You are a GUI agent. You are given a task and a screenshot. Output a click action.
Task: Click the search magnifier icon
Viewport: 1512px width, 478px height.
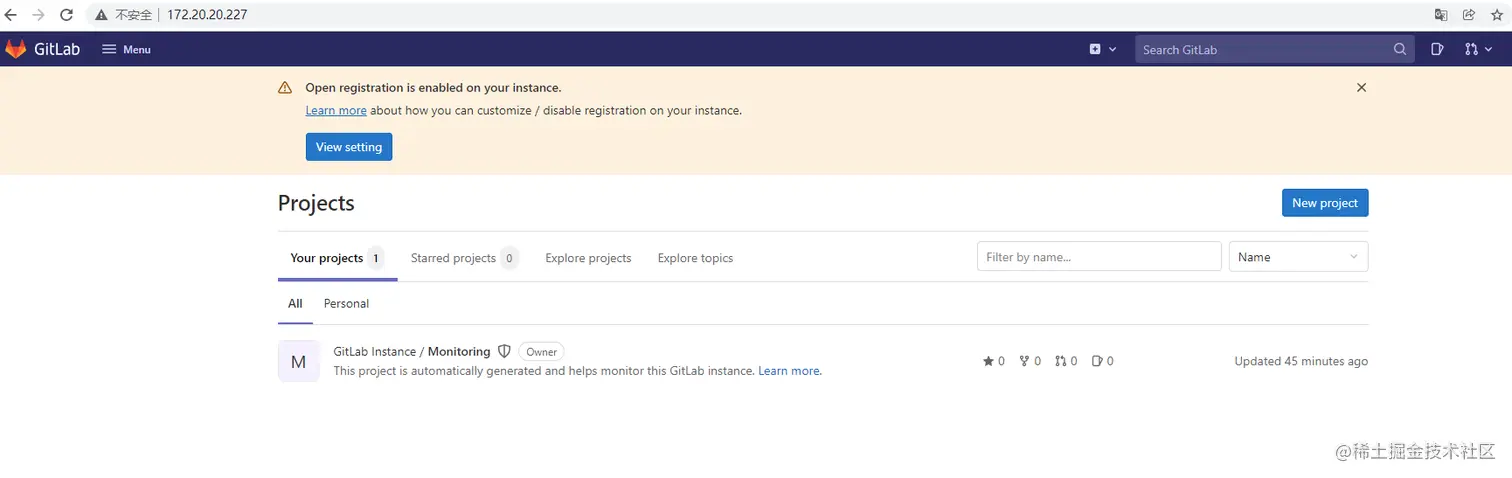(1400, 49)
